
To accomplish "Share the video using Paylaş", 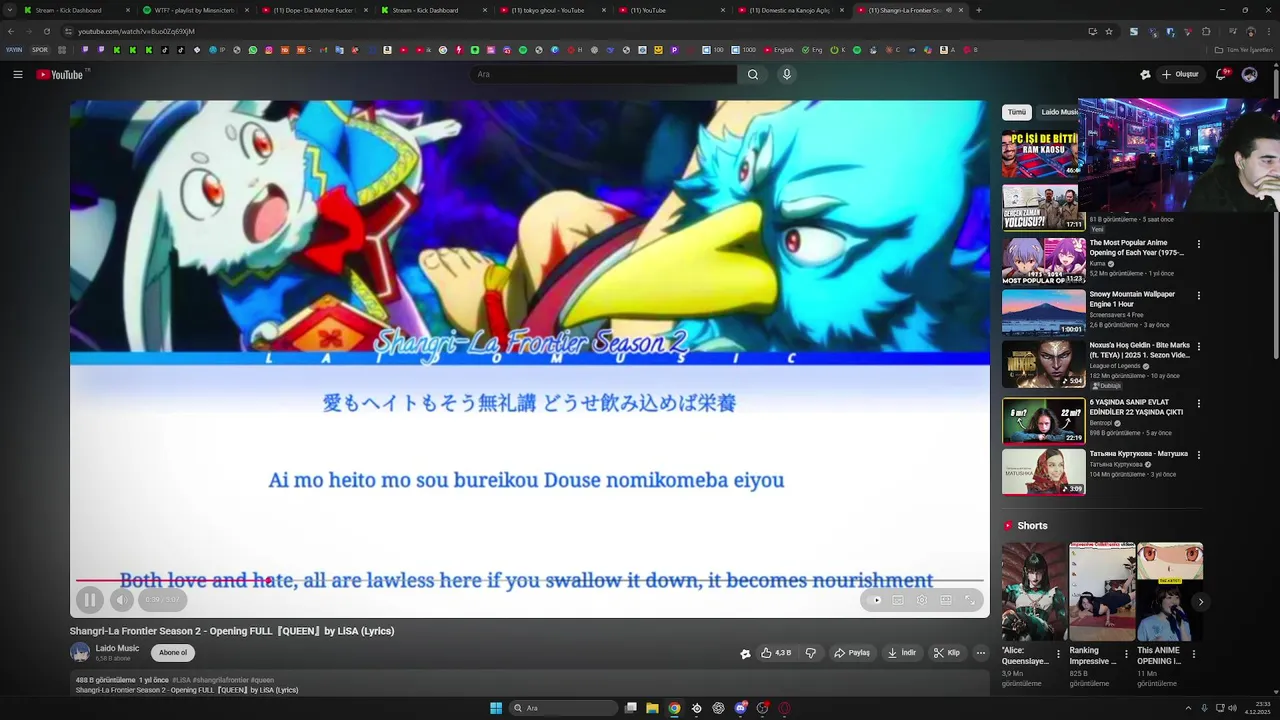I will pos(852,653).
